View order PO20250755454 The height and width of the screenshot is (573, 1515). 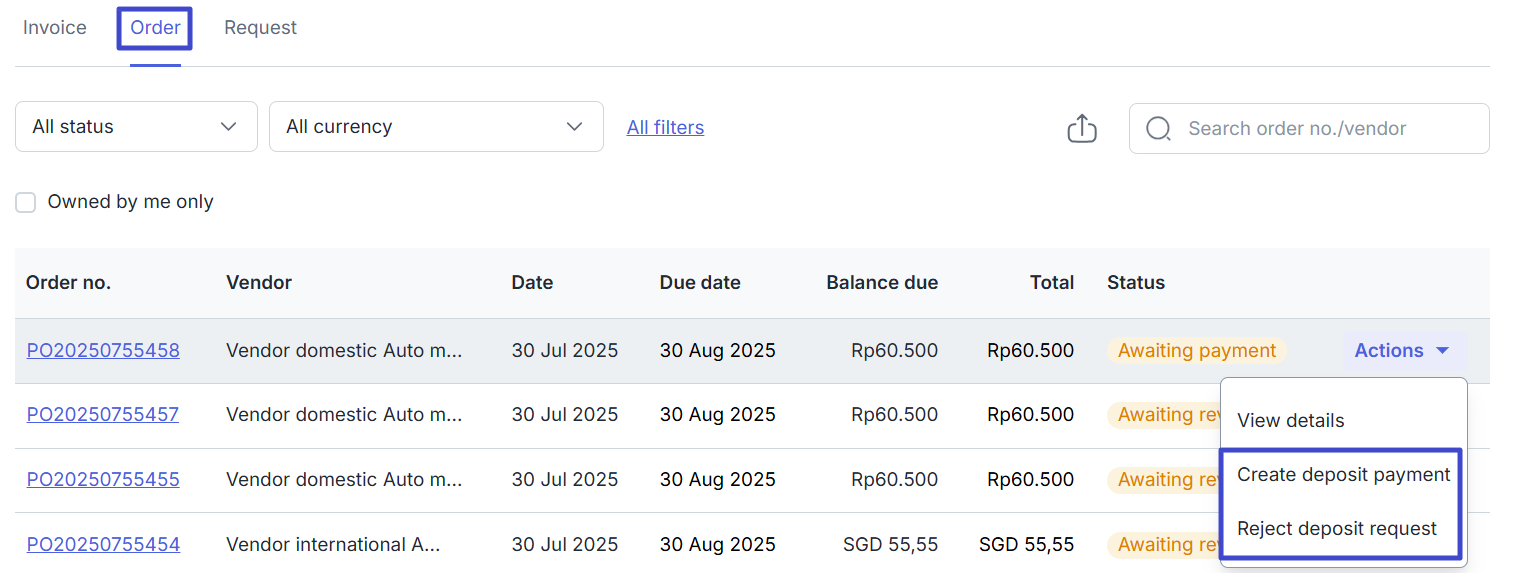(x=103, y=545)
